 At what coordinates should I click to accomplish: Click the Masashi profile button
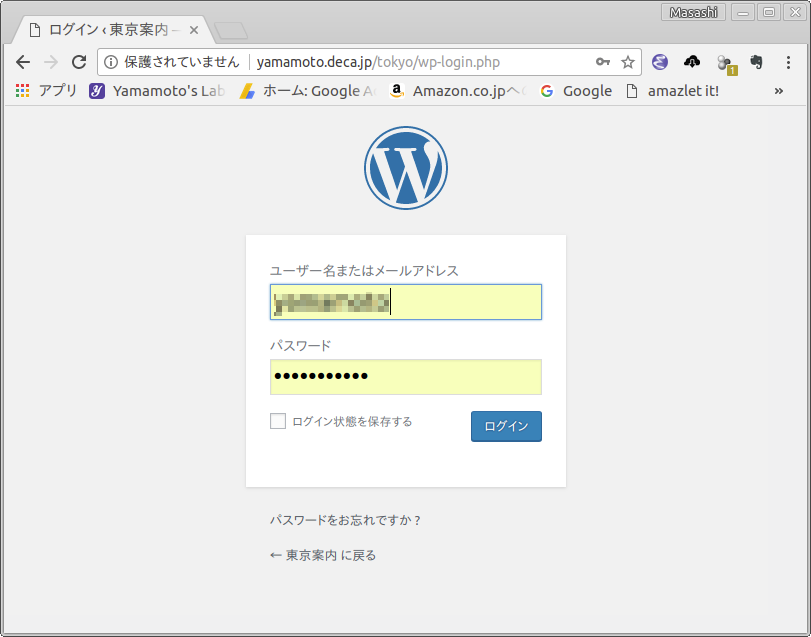coord(693,12)
